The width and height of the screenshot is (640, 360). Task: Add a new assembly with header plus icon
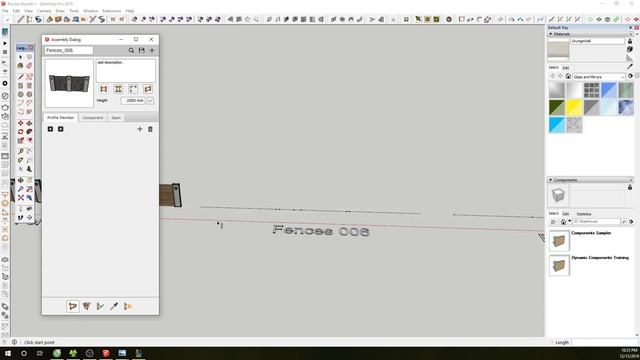point(152,50)
